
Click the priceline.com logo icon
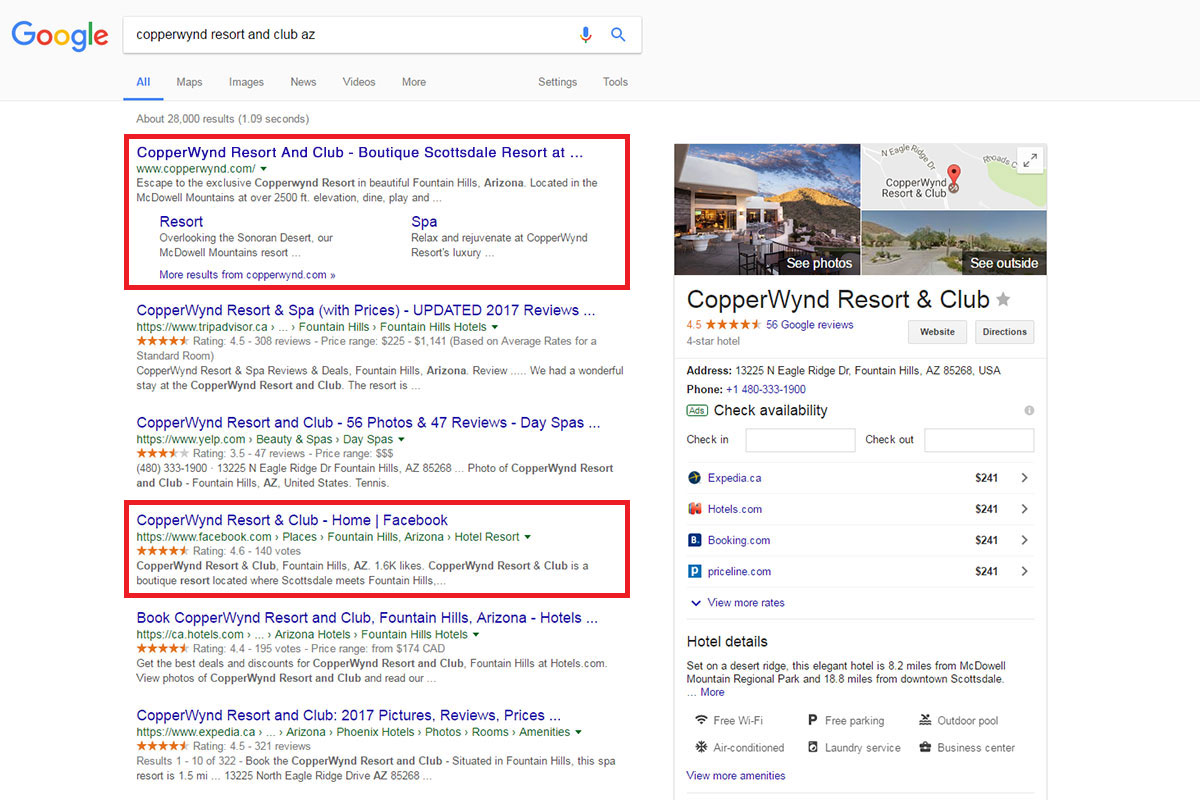pos(695,571)
